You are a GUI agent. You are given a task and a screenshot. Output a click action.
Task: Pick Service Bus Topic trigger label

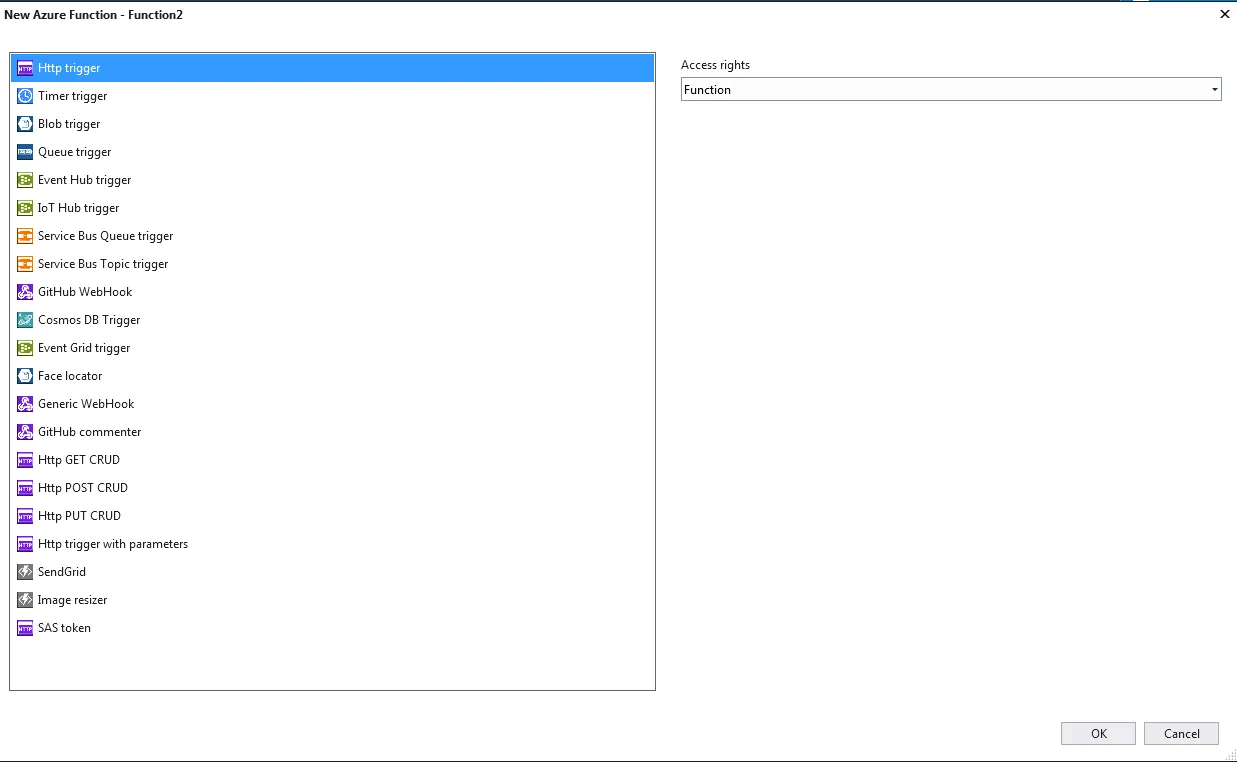point(103,264)
